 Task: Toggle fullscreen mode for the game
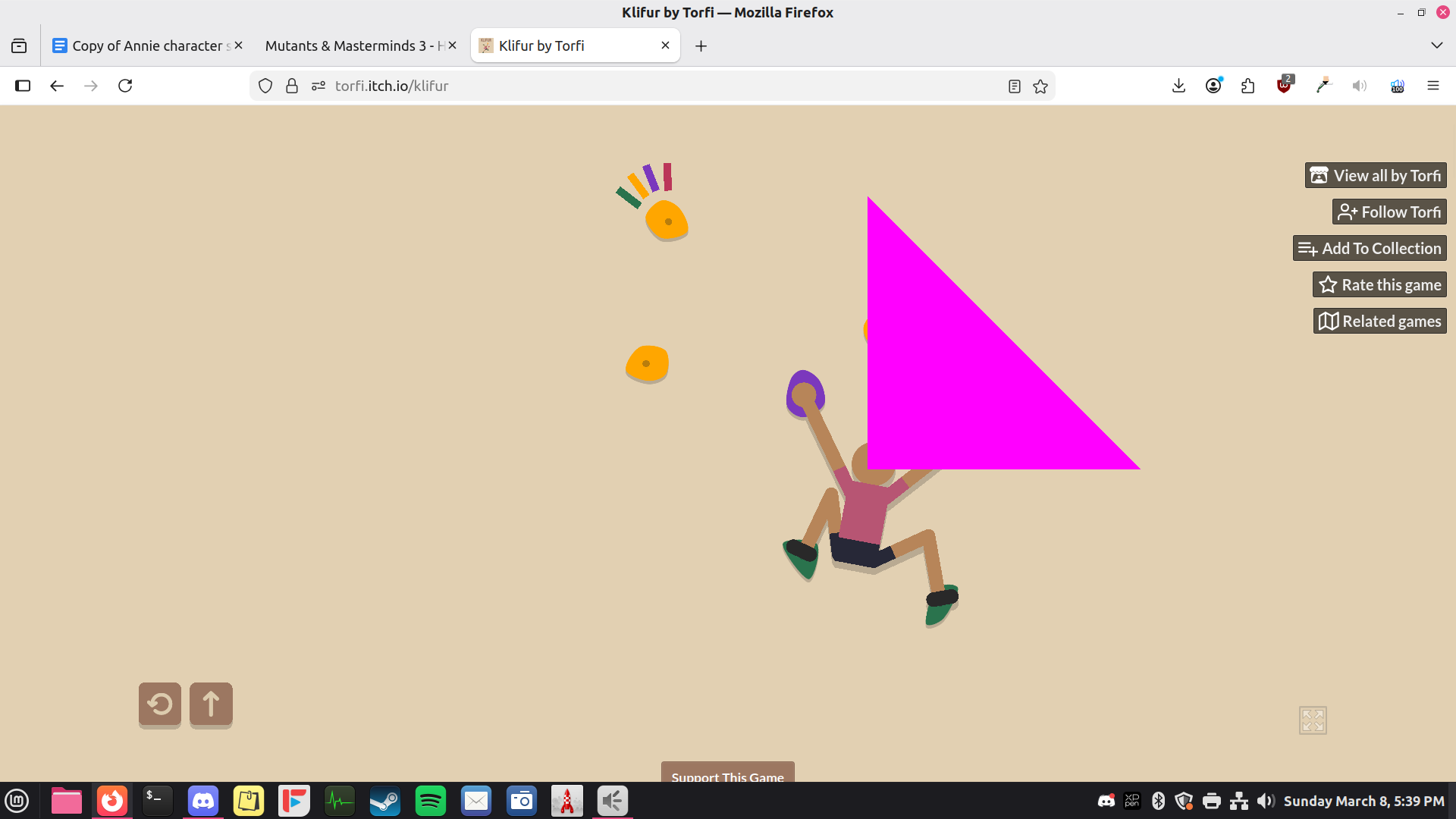pyautogui.click(x=1312, y=720)
